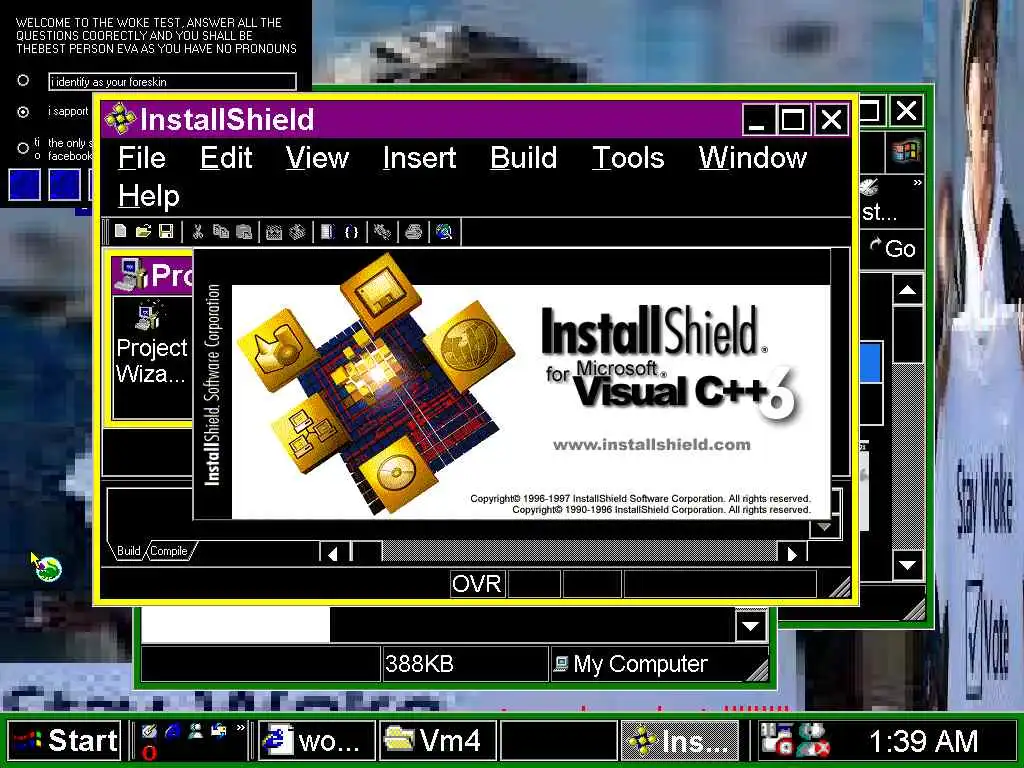Click the Save floppy disk icon
The height and width of the screenshot is (768, 1024).
click(x=166, y=231)
